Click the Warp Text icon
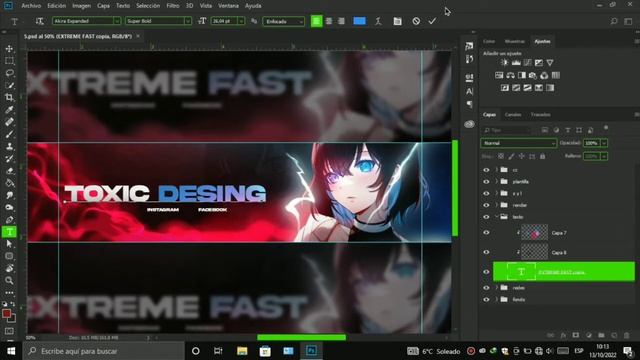 point(378,21)
